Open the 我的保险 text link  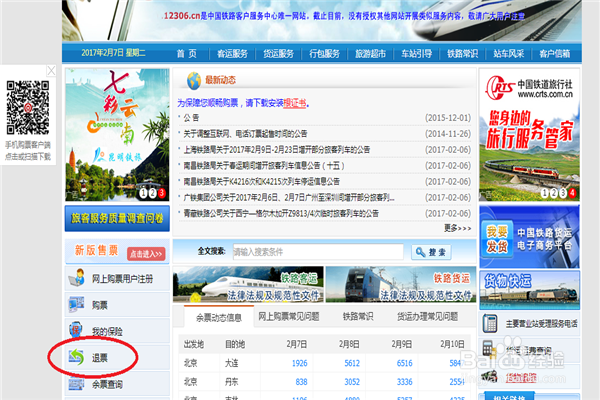coord(107,331)
